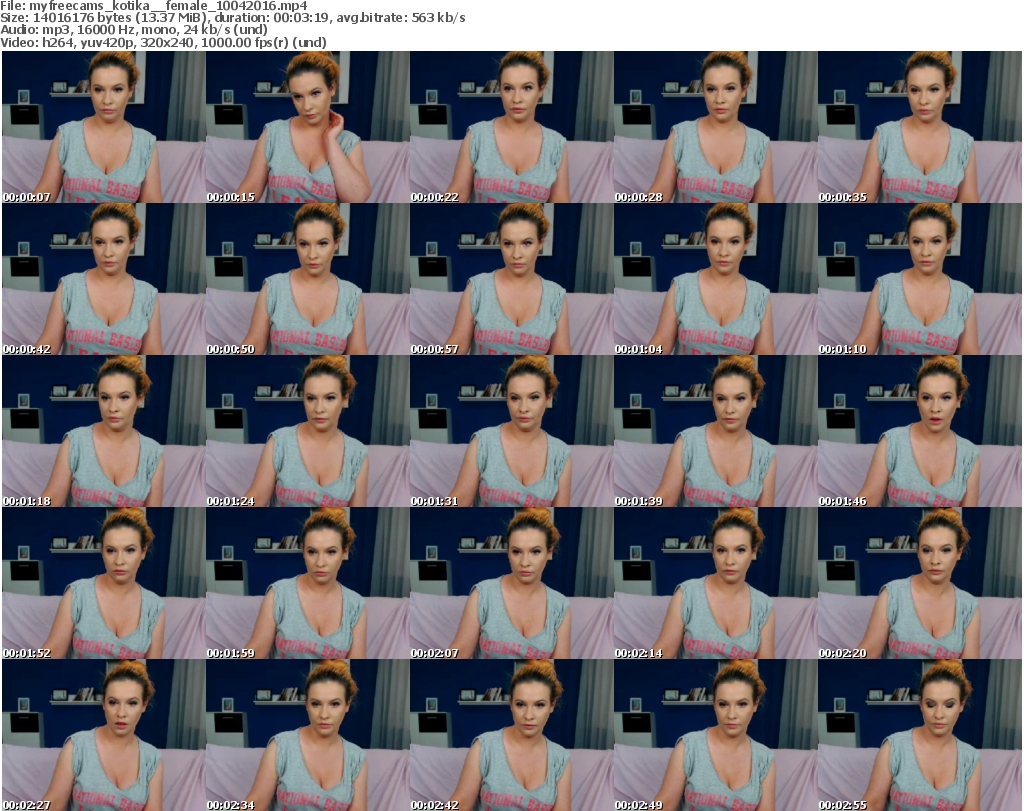Screen dimensions: 1024x811
Task: Select the thumbnail timestamped 00:01:39
Action: point(715,431)
